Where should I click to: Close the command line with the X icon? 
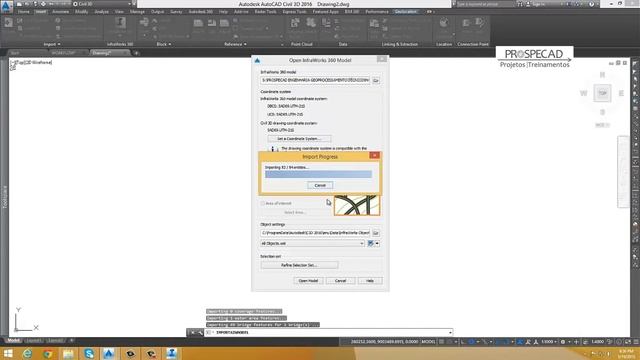click(193, 333)
